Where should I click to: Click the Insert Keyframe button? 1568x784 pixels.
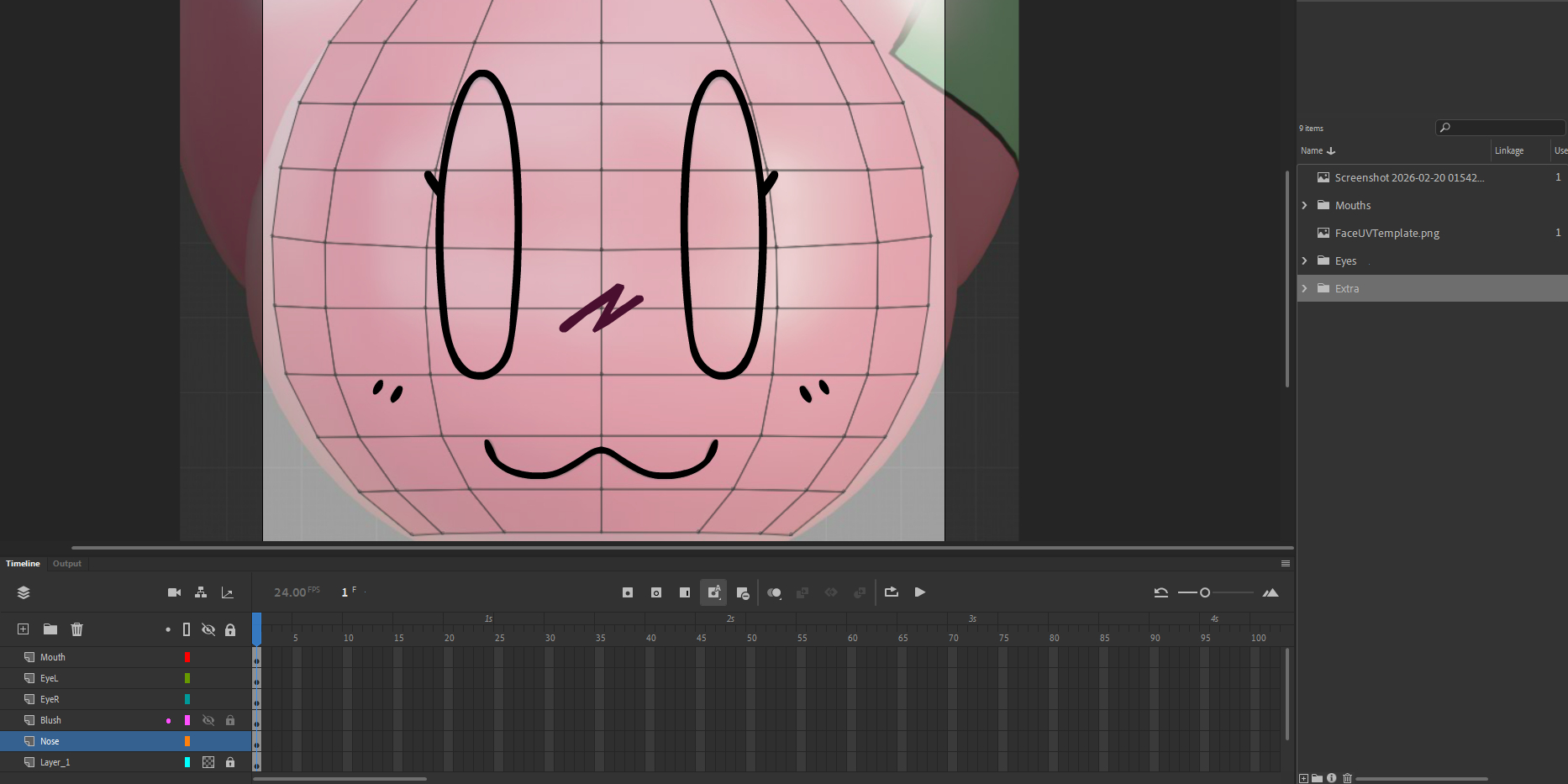628,592
